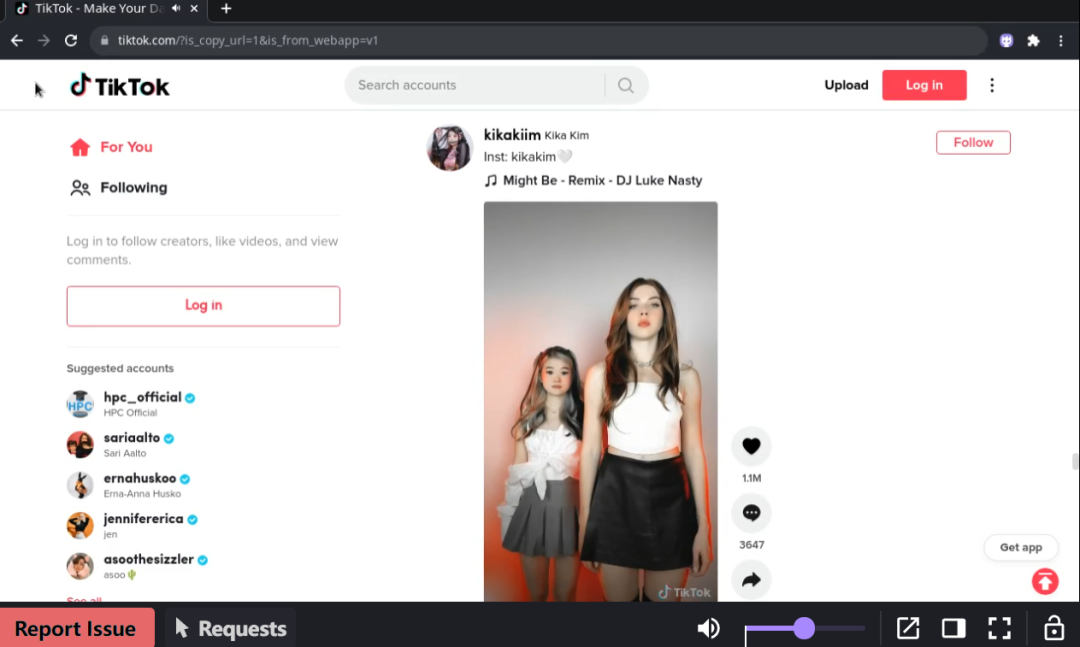Screen dimensions: 1080x647
Task: Click the '3647' comments count
Action: click(751, 545)
